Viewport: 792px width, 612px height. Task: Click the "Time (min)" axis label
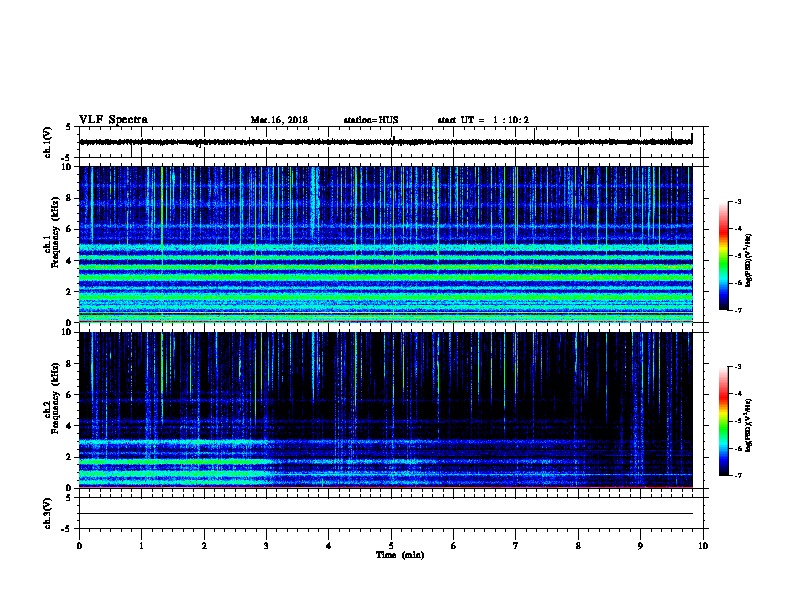pyautogui.click(x=400, y=555)
